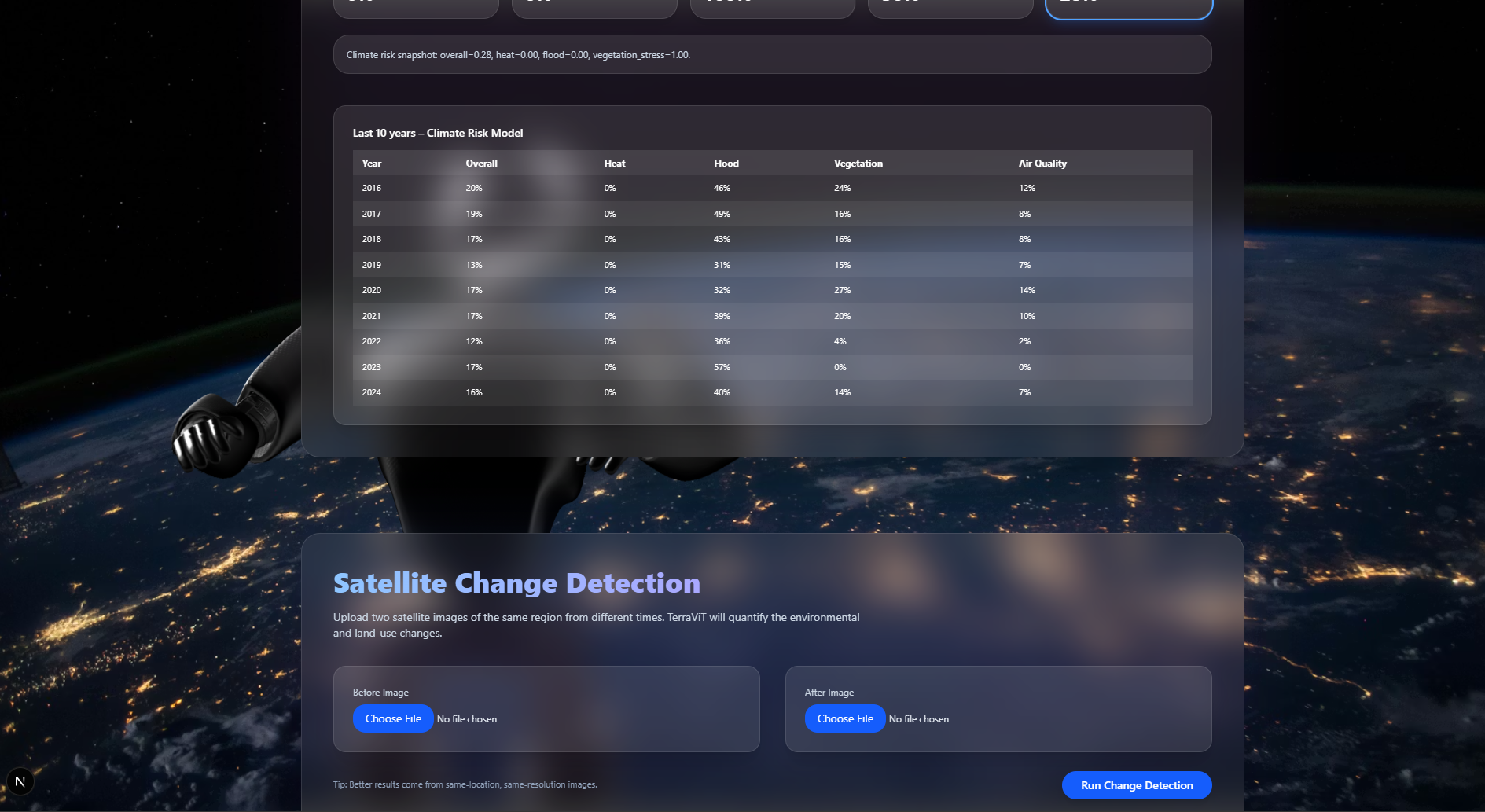Image resolution: width=1485 pixels, height=812 pixels.
Task: Select the 2024 table row
Action: coord(772,392)
